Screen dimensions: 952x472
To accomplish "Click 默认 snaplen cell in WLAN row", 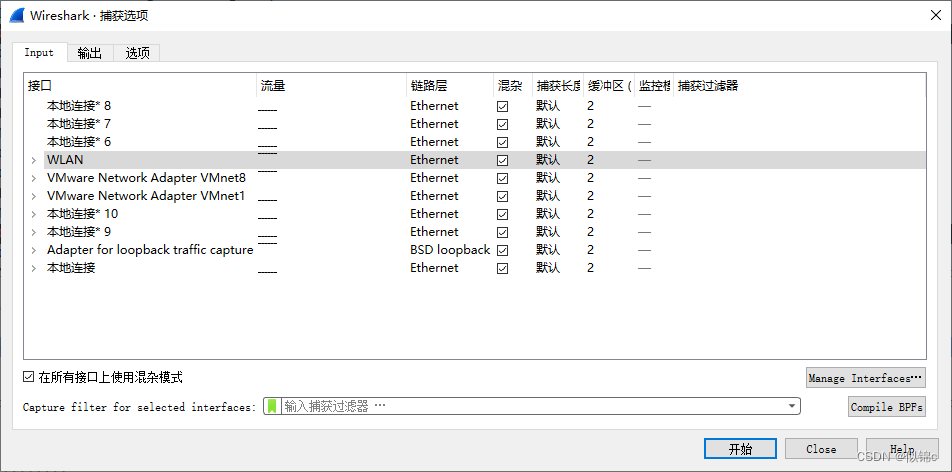I will [548, 160].
